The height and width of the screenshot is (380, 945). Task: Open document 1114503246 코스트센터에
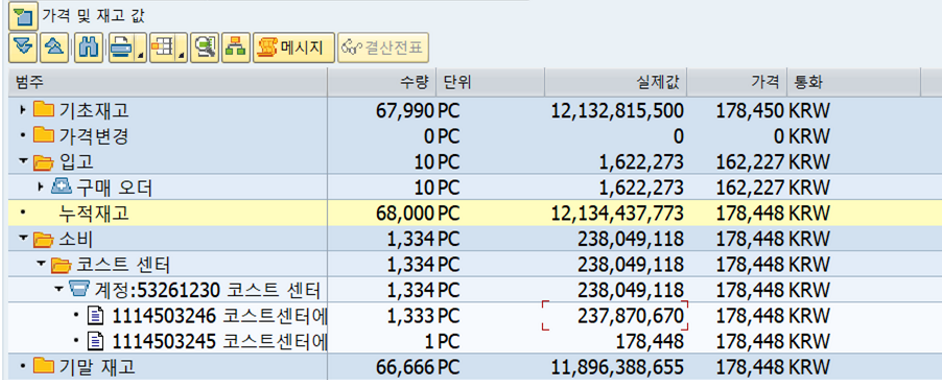tap(220, 315)
